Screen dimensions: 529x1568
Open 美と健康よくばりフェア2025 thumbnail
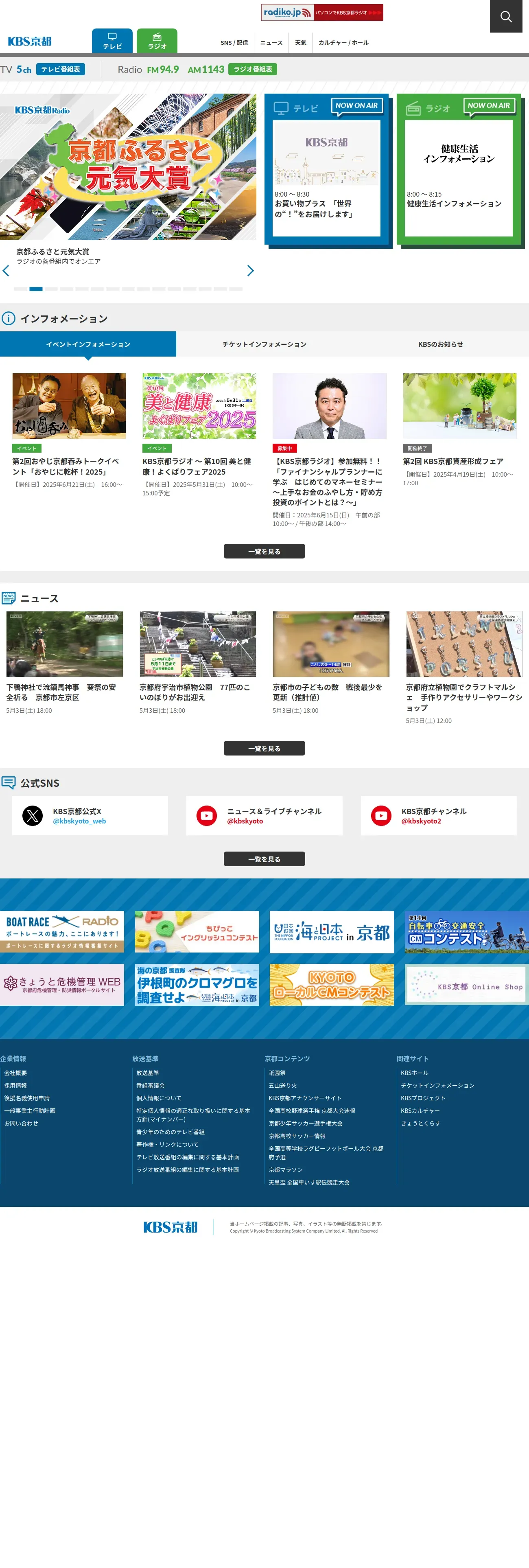tap(199, 406)
